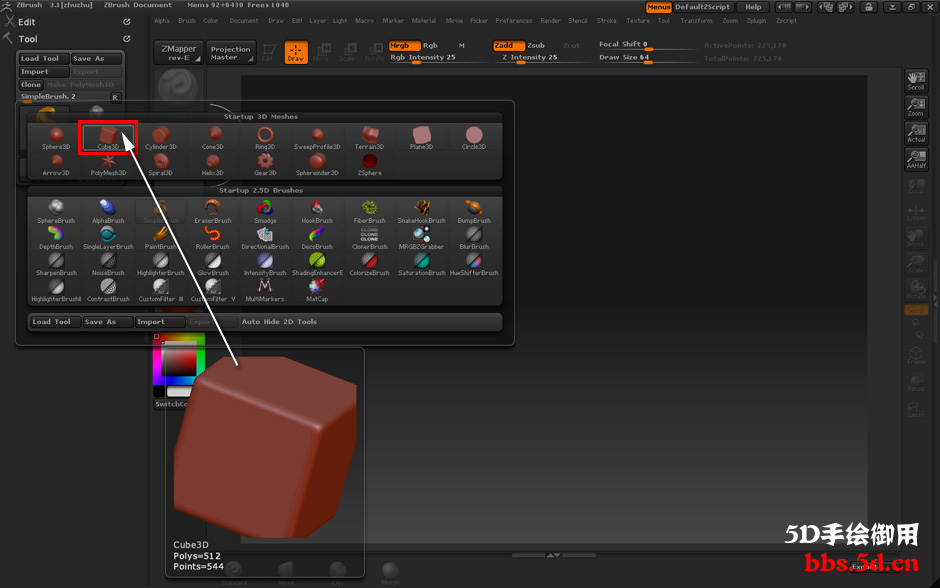The width and height of the screenshot is (940, 588).
Task: Set view to Actual size
Action: [916, 134]
